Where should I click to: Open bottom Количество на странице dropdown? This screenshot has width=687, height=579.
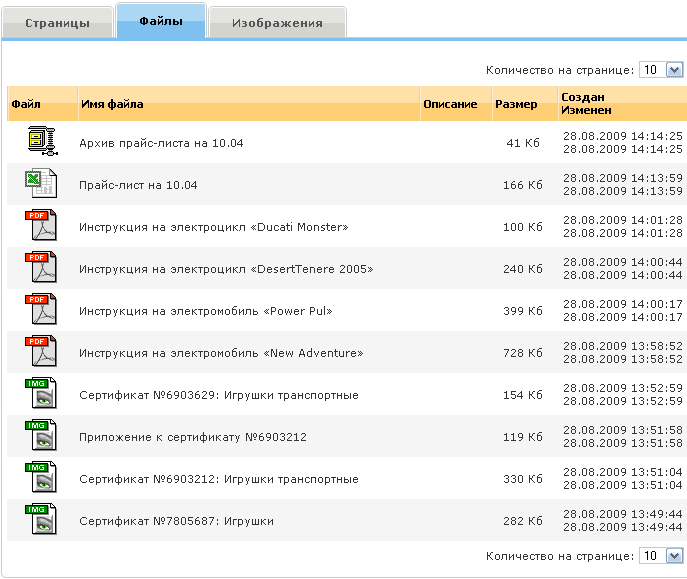pos(661,555)
